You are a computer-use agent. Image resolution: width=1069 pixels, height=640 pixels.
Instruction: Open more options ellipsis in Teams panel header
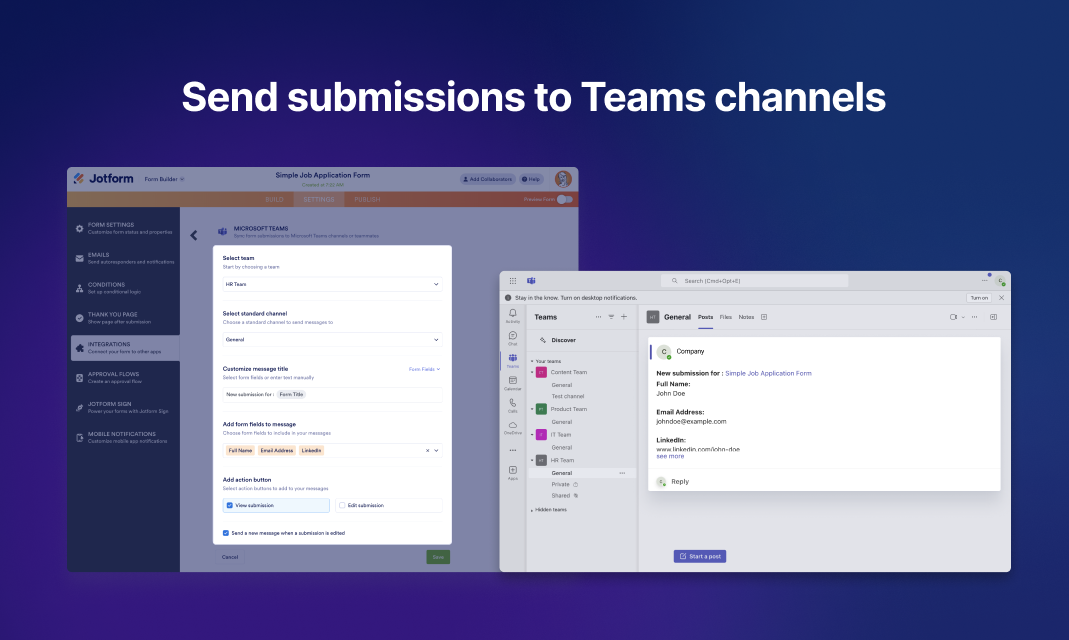tap(599, 317)
